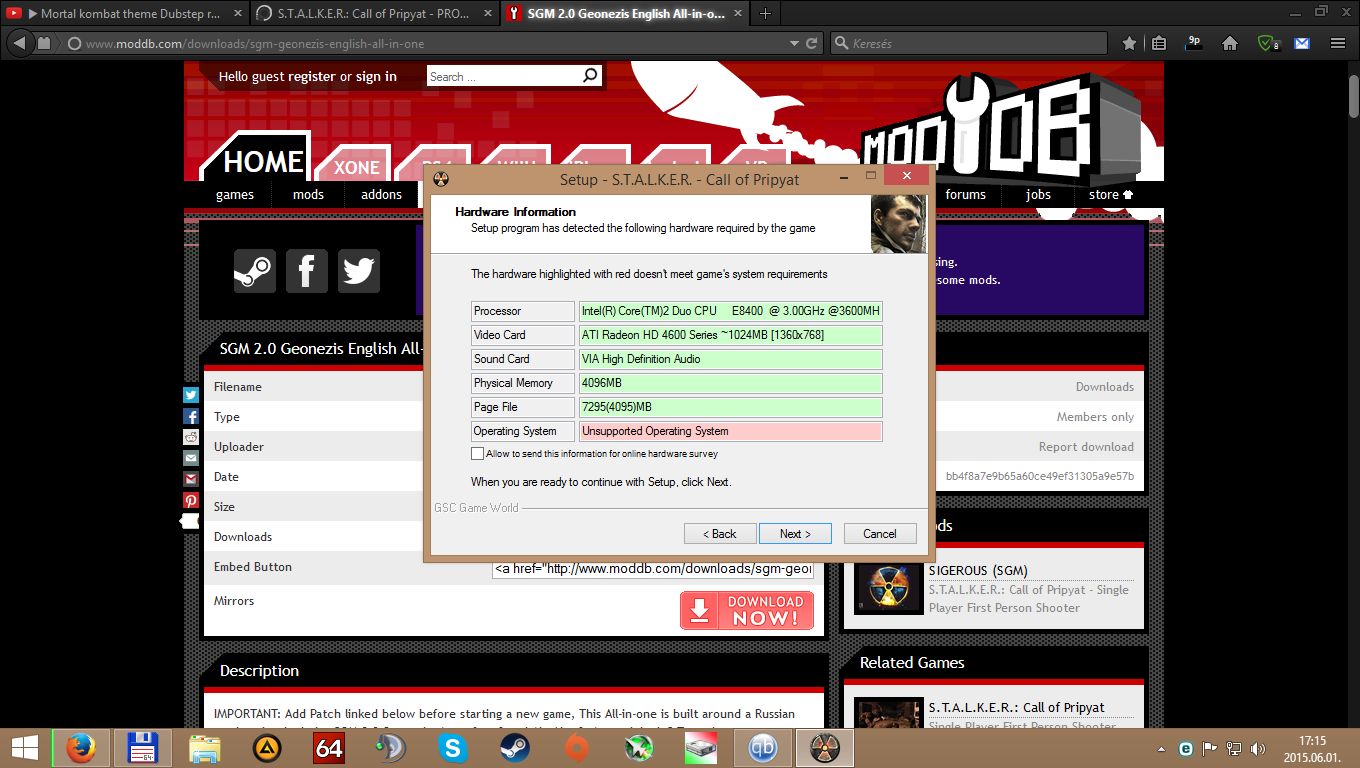The width and height of the screenshot is (1360, 768).
Task: Open the Skype icon in the taskbar
Action: pos(453,748)
